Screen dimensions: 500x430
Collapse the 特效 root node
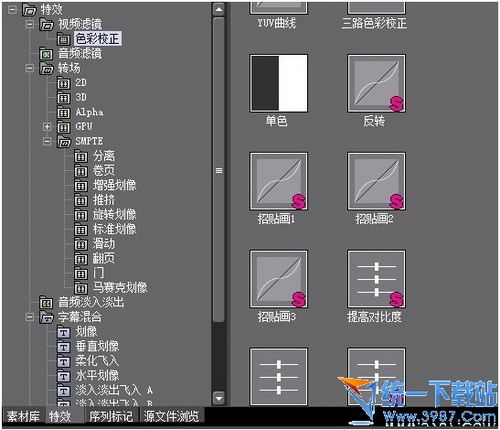coord(12,9)
